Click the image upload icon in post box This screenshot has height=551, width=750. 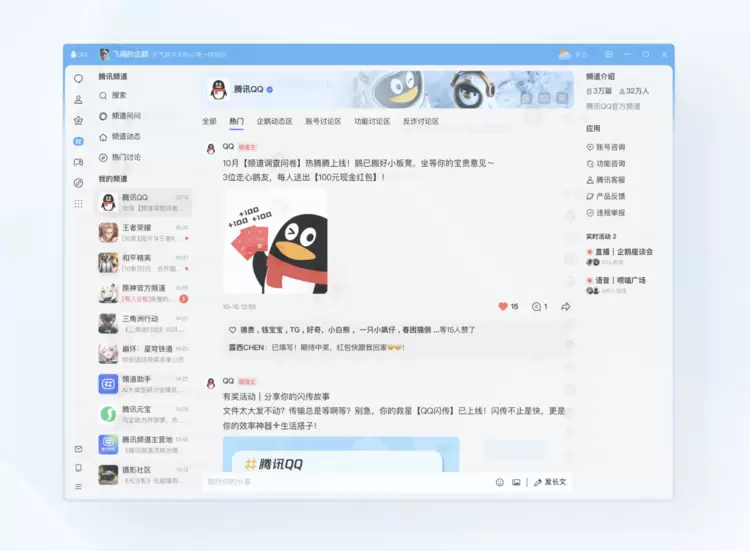(x=516, y=482)
